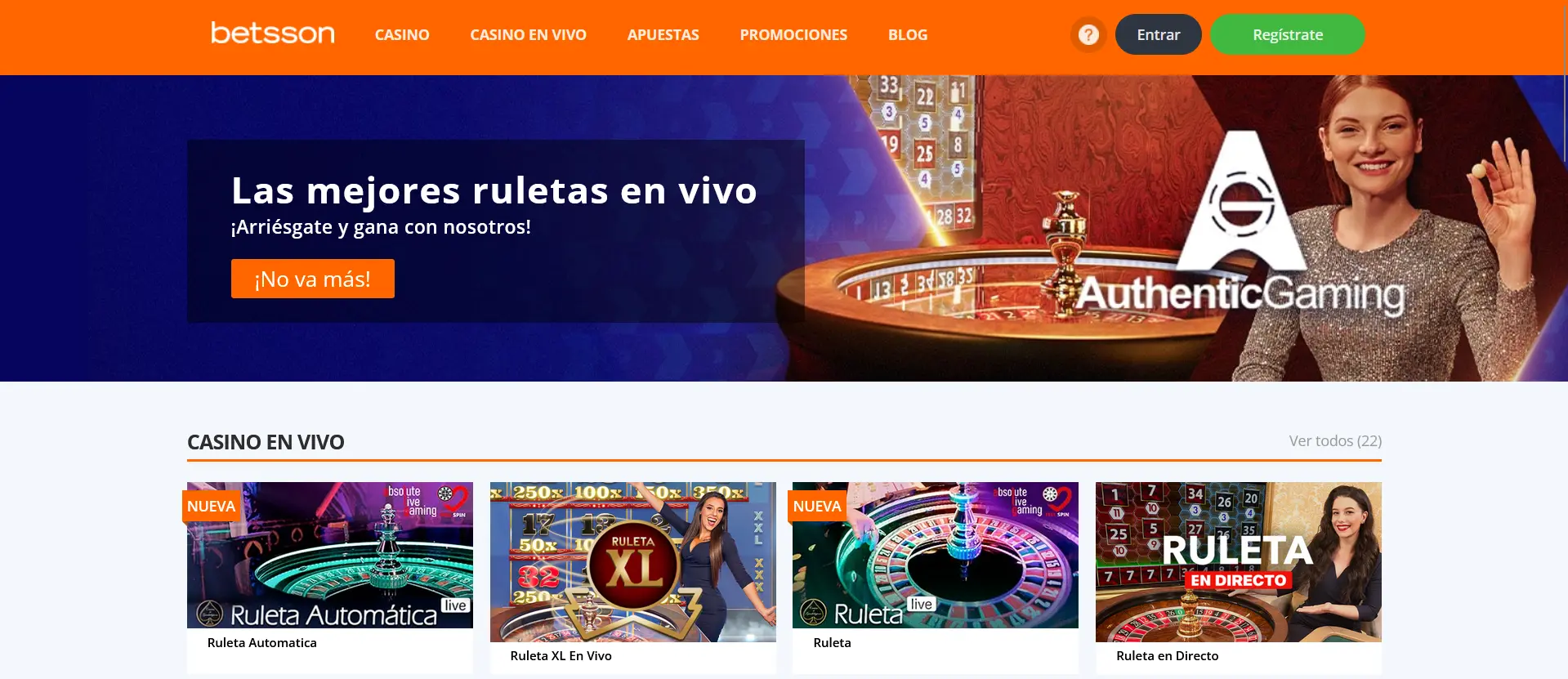Click the betsson logo
Viewport: 1568px width, 679px height.
pyautogui.click(x=273, y=34)
